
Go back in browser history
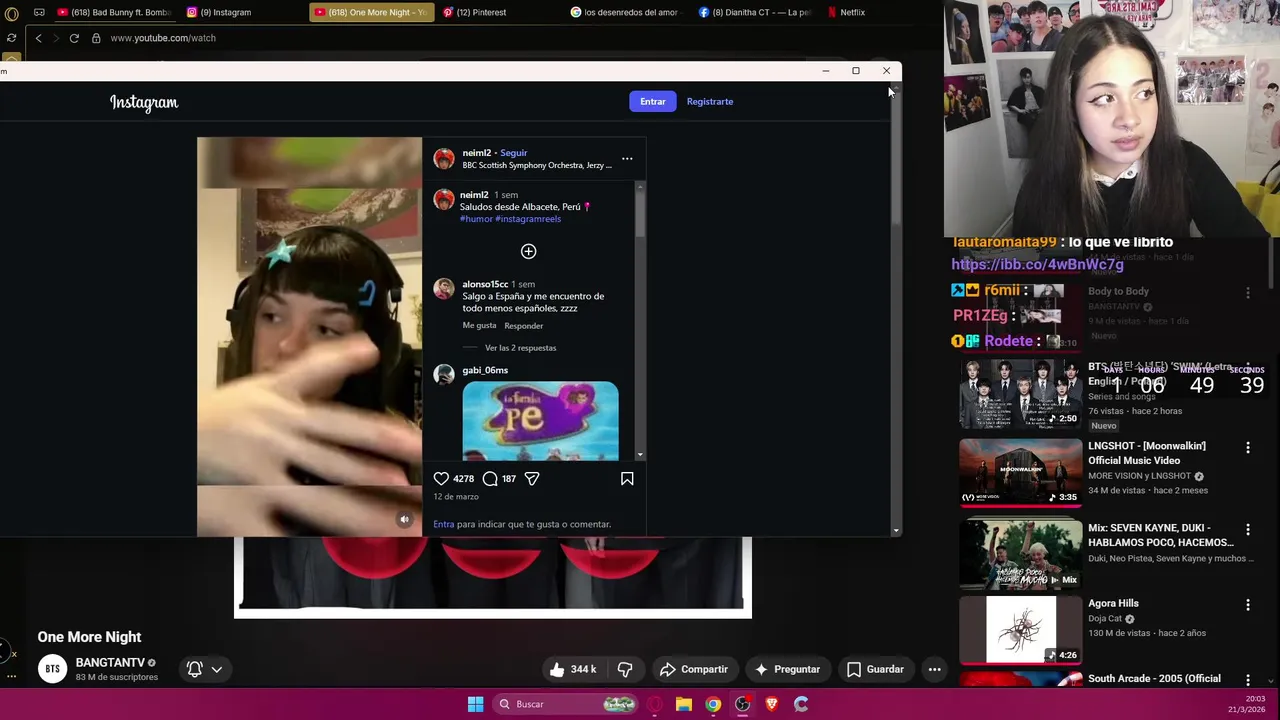pyautogui.click(x=38, y=38)
